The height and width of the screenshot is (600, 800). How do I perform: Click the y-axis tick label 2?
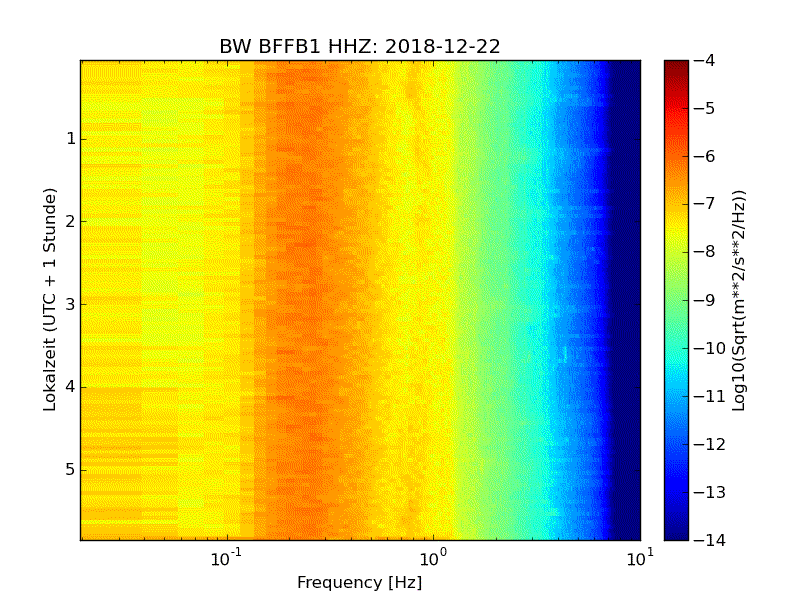(70, 221)
